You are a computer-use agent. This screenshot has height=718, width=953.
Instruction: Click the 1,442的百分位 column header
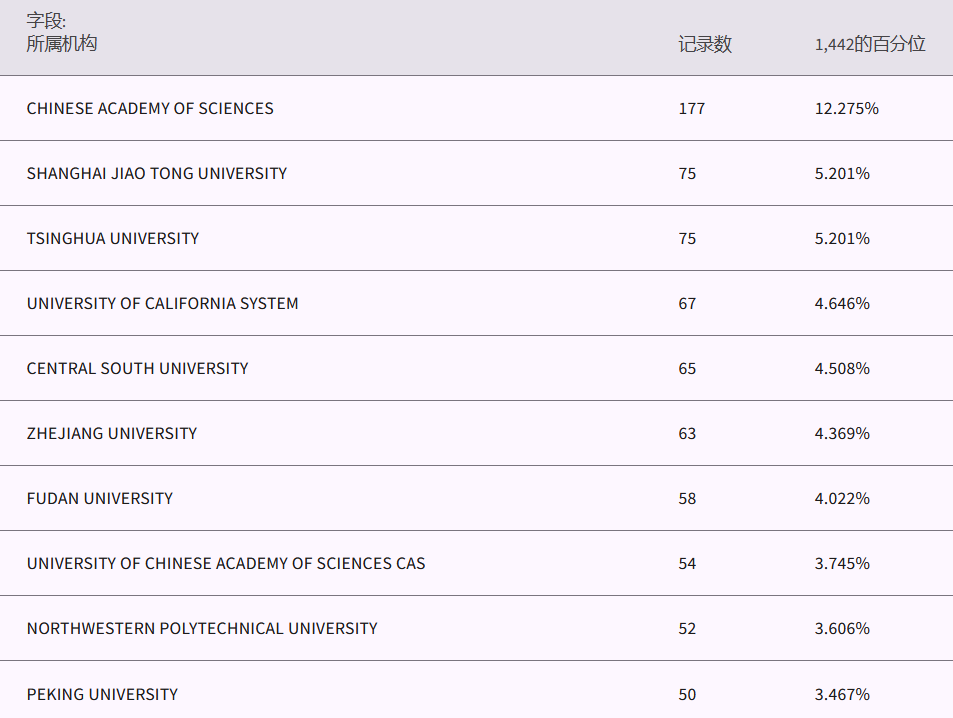click(x=870, y=44)
